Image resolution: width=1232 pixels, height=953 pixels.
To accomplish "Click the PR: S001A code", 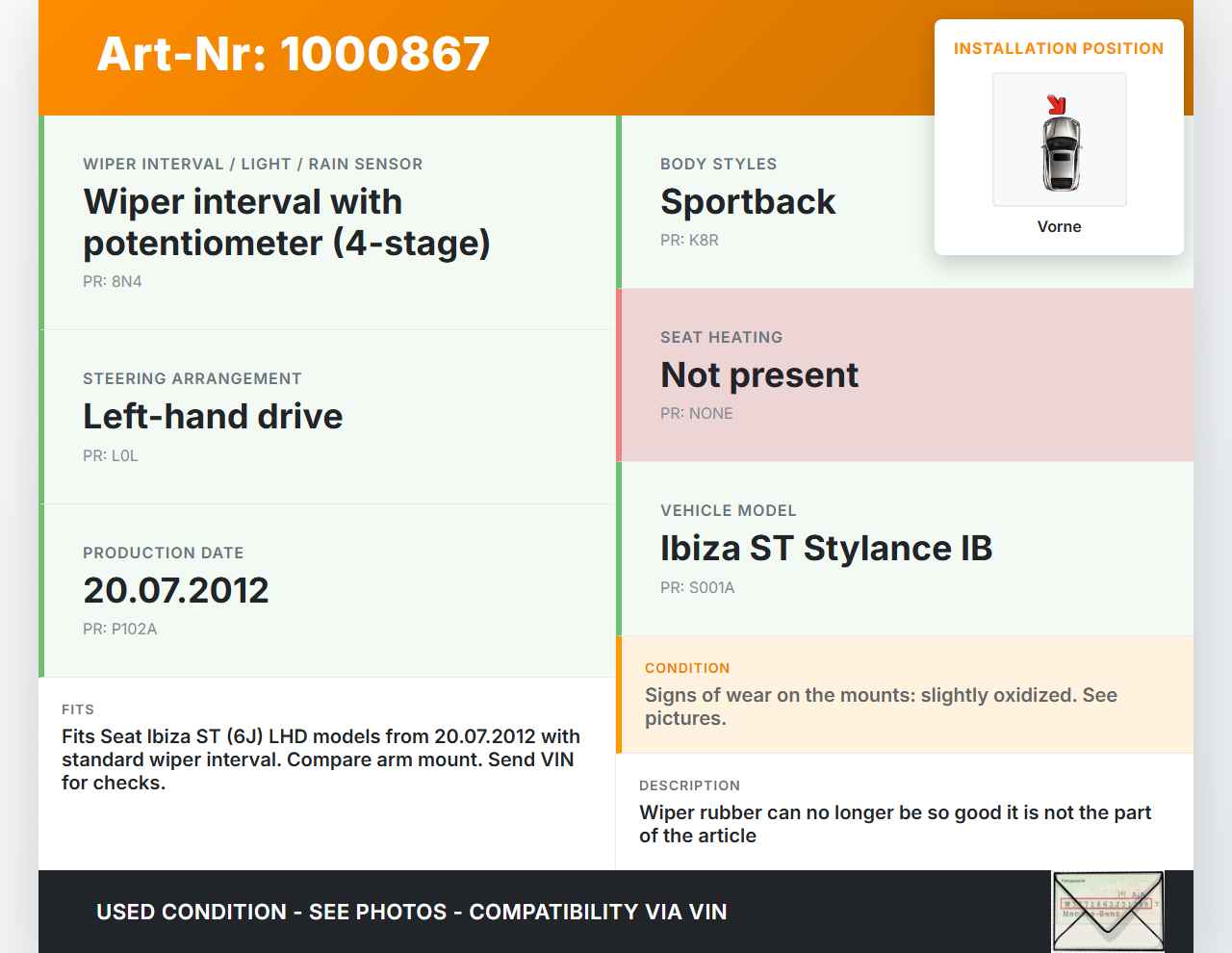I will click(x=697, y=588).
